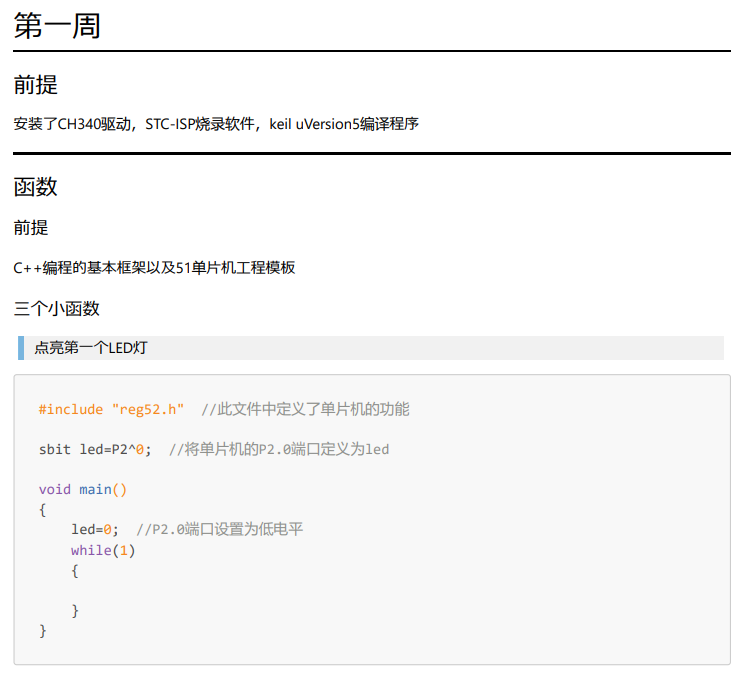The height and width of the screenshot is (674, 749).
Task: Click the large "前提" heading under 第一周
Action: (x=36, y=85)
